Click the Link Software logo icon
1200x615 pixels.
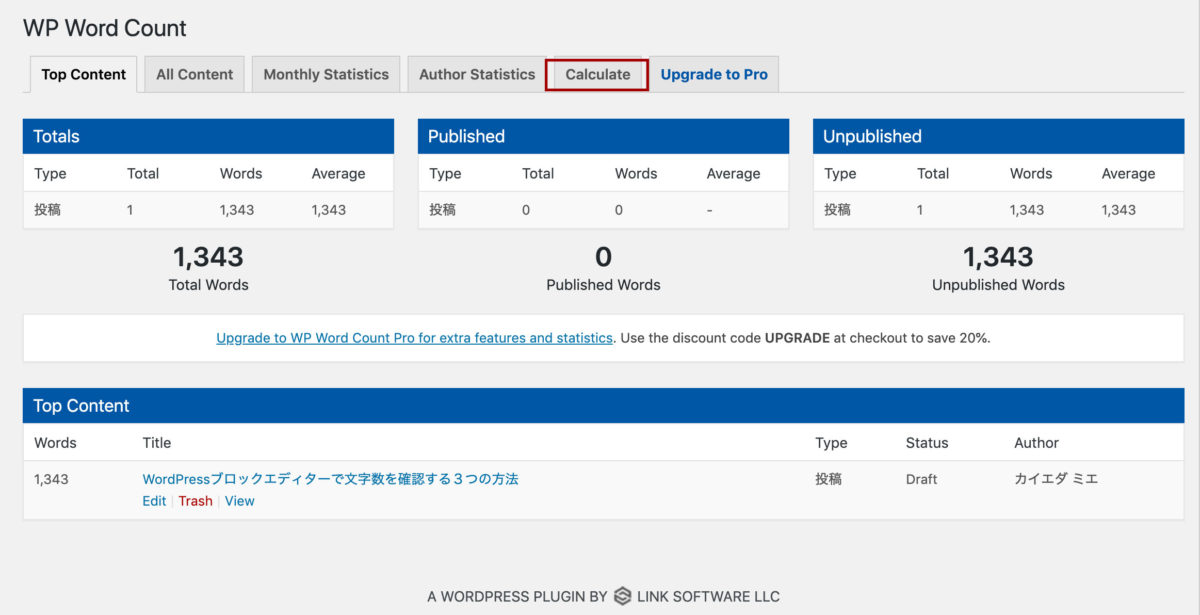click(622, 596)
